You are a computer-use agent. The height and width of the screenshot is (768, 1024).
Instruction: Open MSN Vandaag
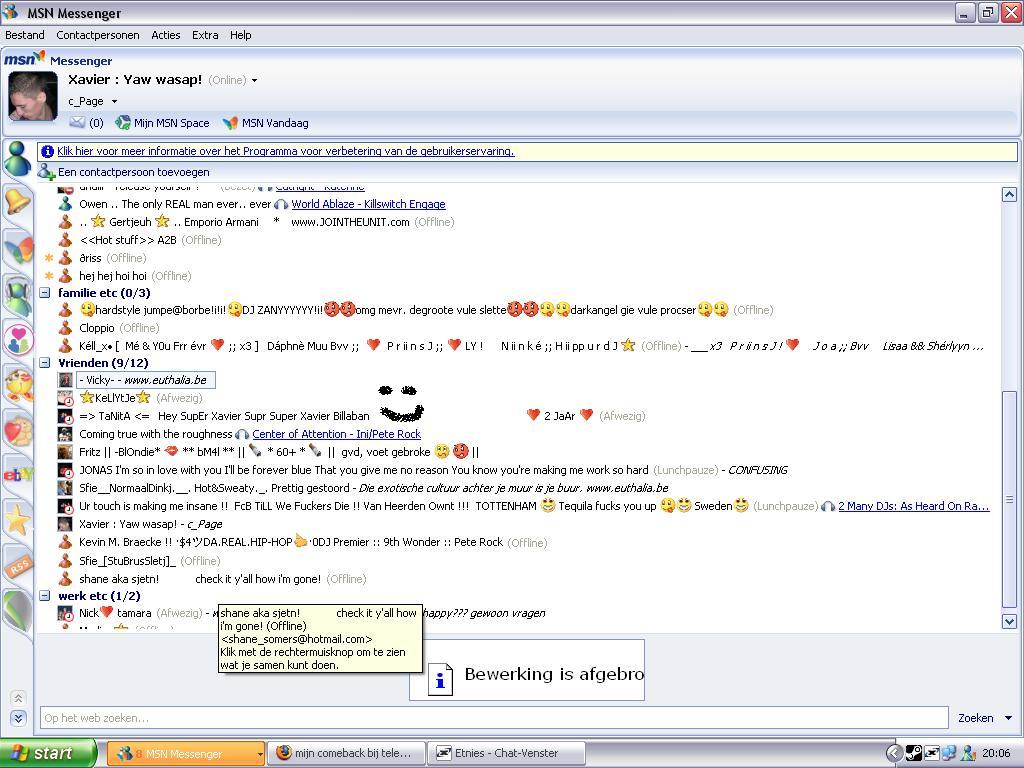265,123
